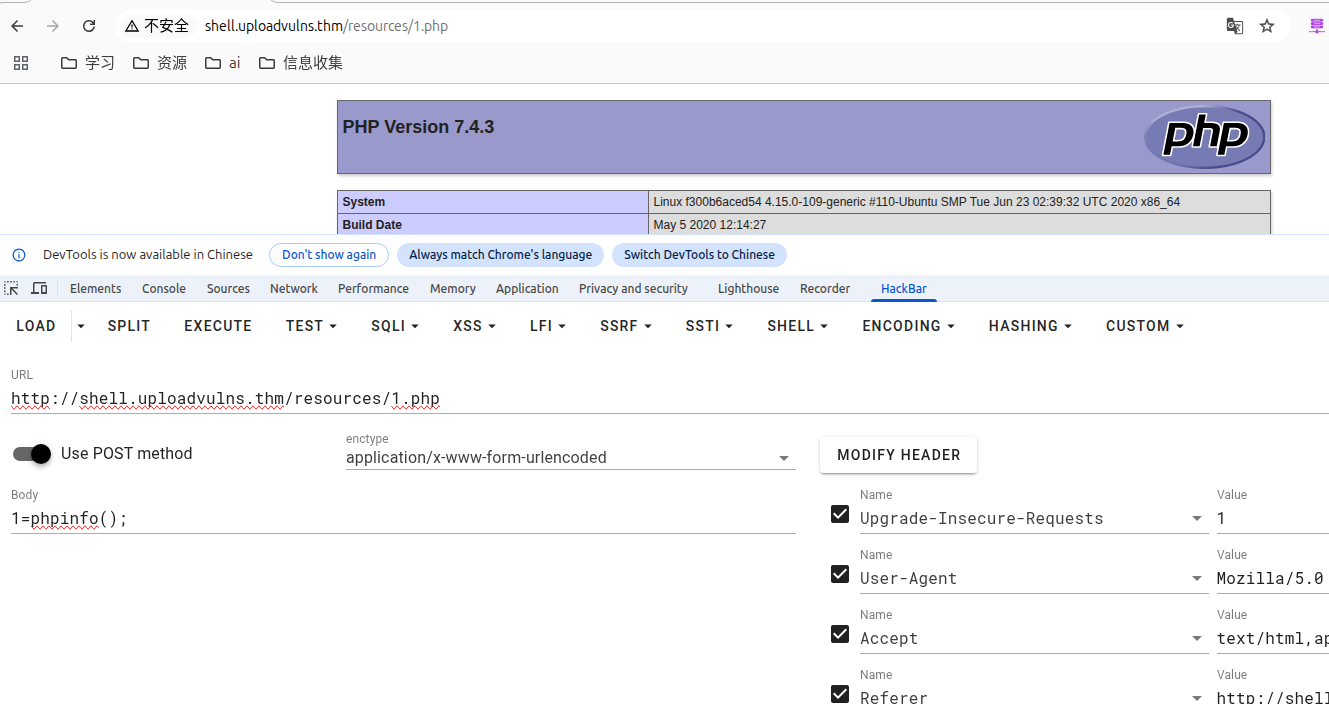The image size is (1329, 704).
Task: Activate the inspect element picker icon
Action: [x=12, y=288]
